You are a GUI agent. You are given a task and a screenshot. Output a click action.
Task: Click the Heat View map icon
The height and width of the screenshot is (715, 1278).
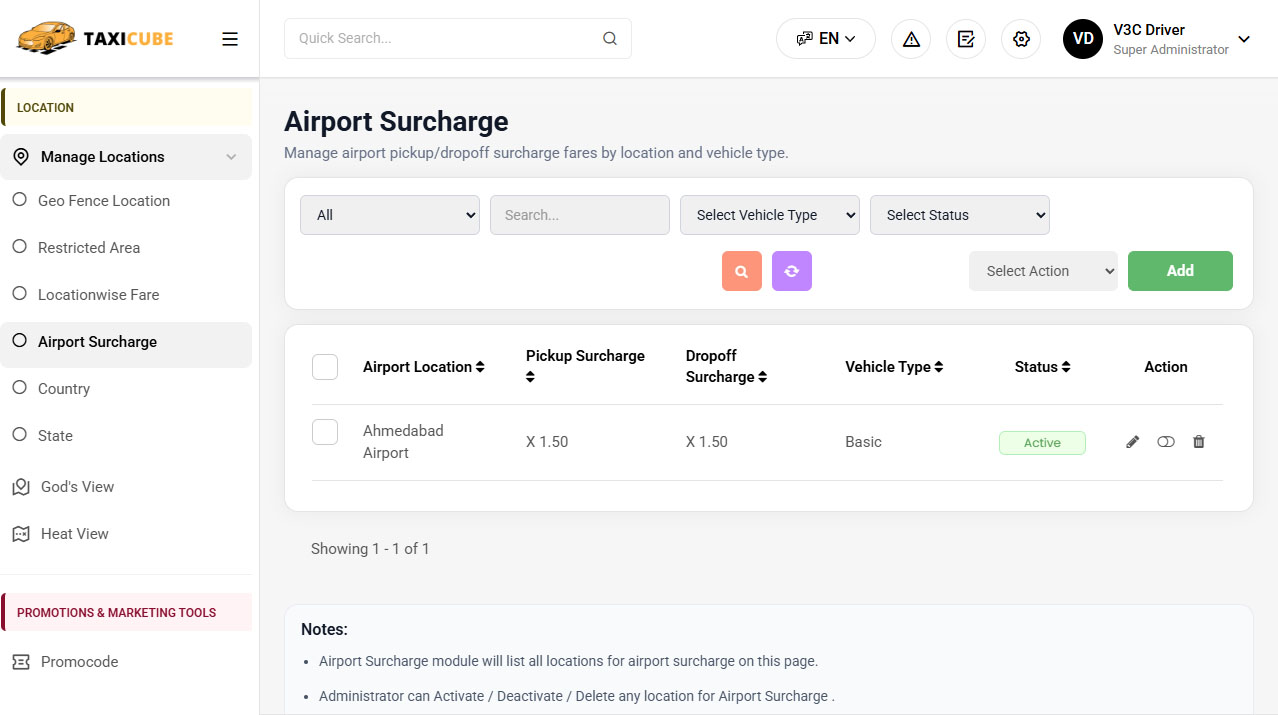tap(21, 534)
